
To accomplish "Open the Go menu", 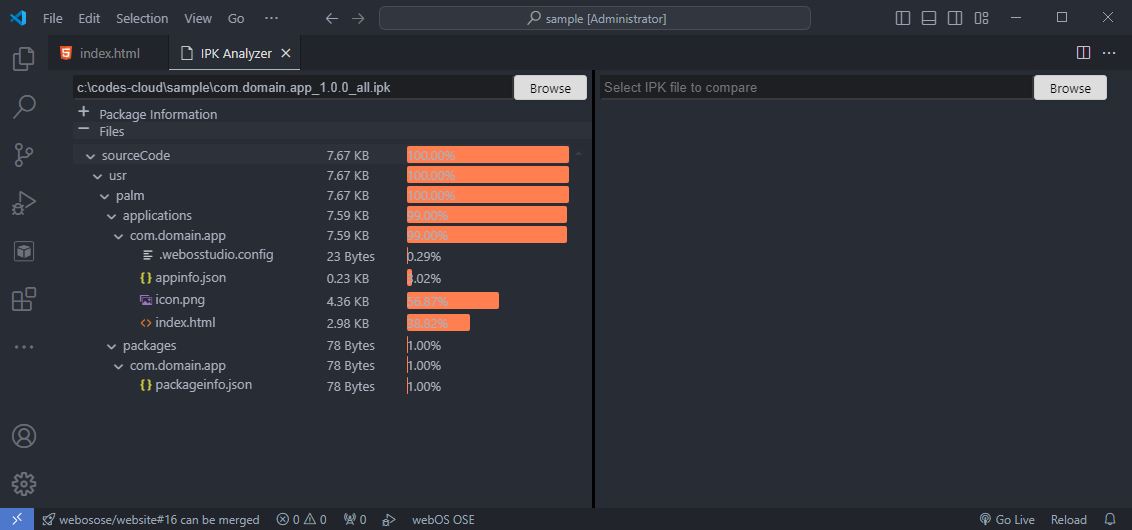I will pos(236,18).
